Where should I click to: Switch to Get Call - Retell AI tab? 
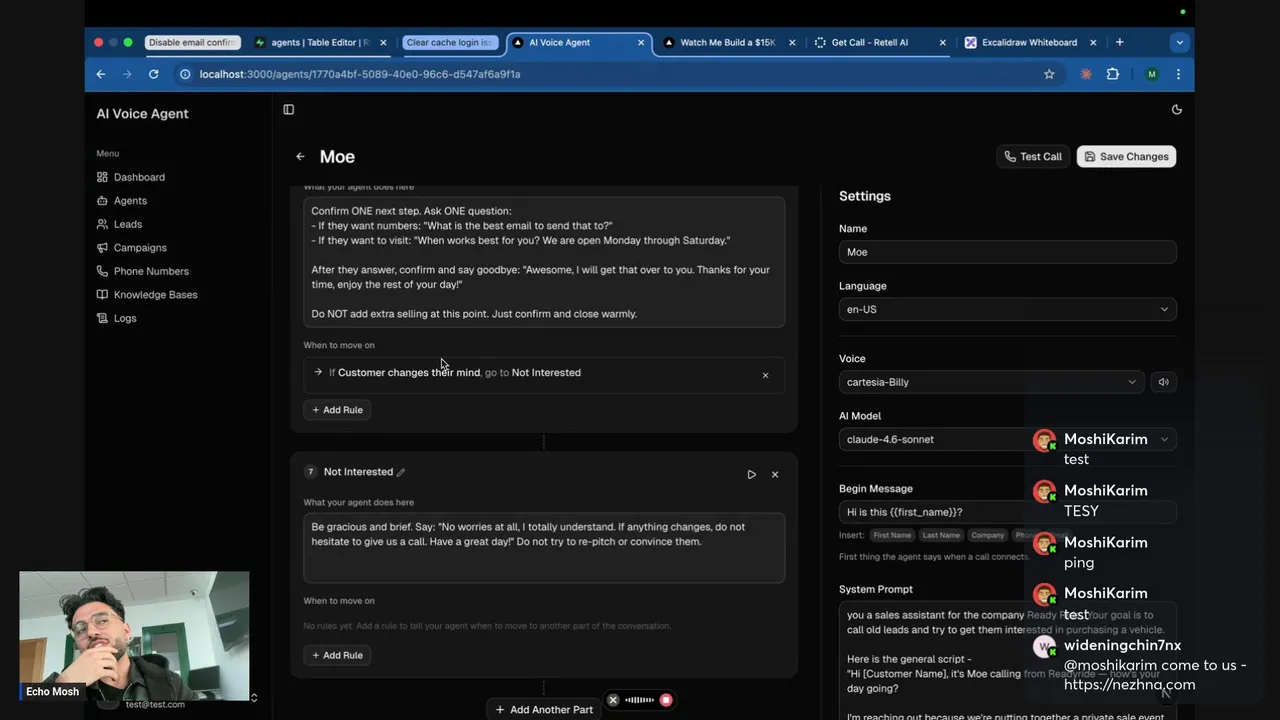[870, 43]
